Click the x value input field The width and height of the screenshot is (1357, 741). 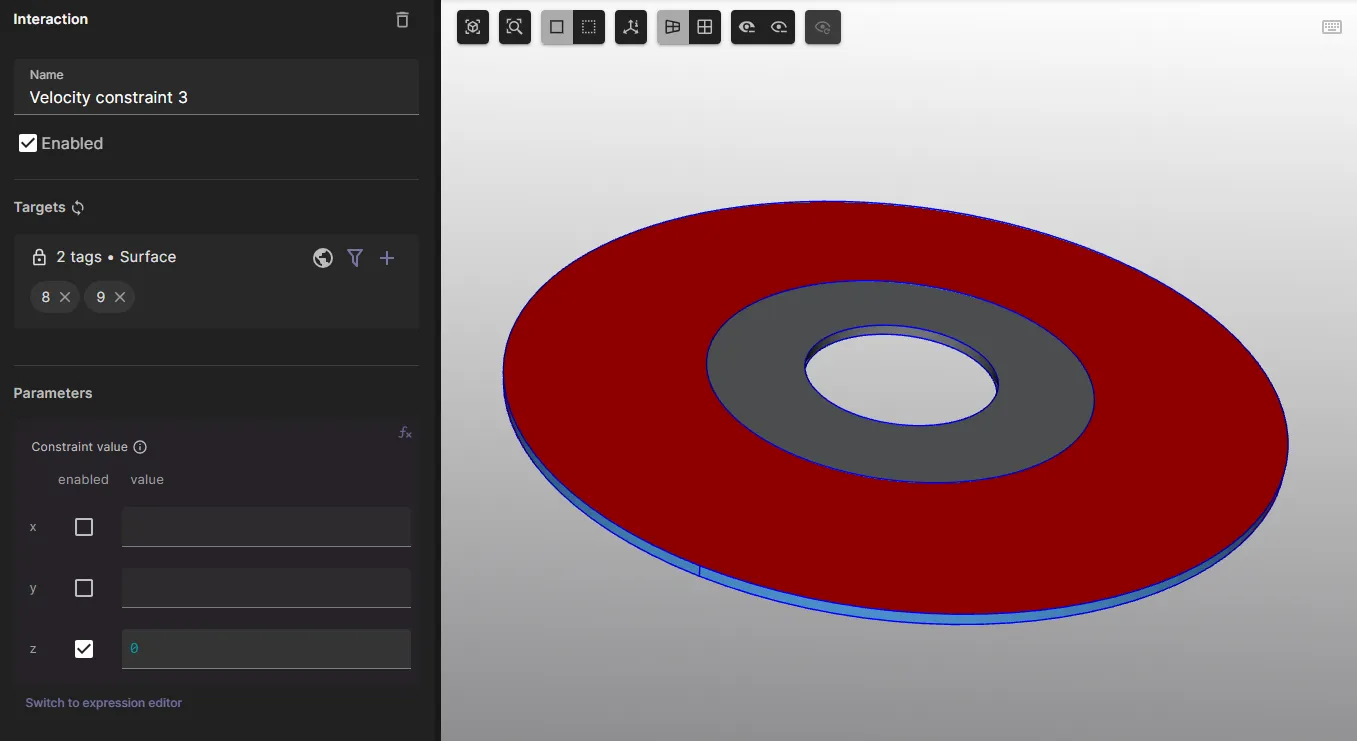[x=266, y=527]
